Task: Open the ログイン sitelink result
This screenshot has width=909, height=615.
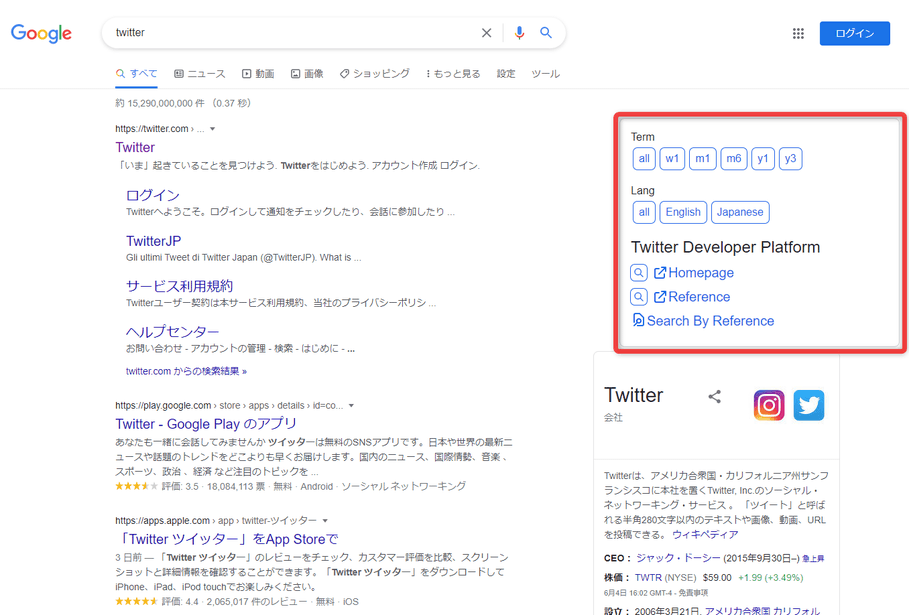Action: 153,195
